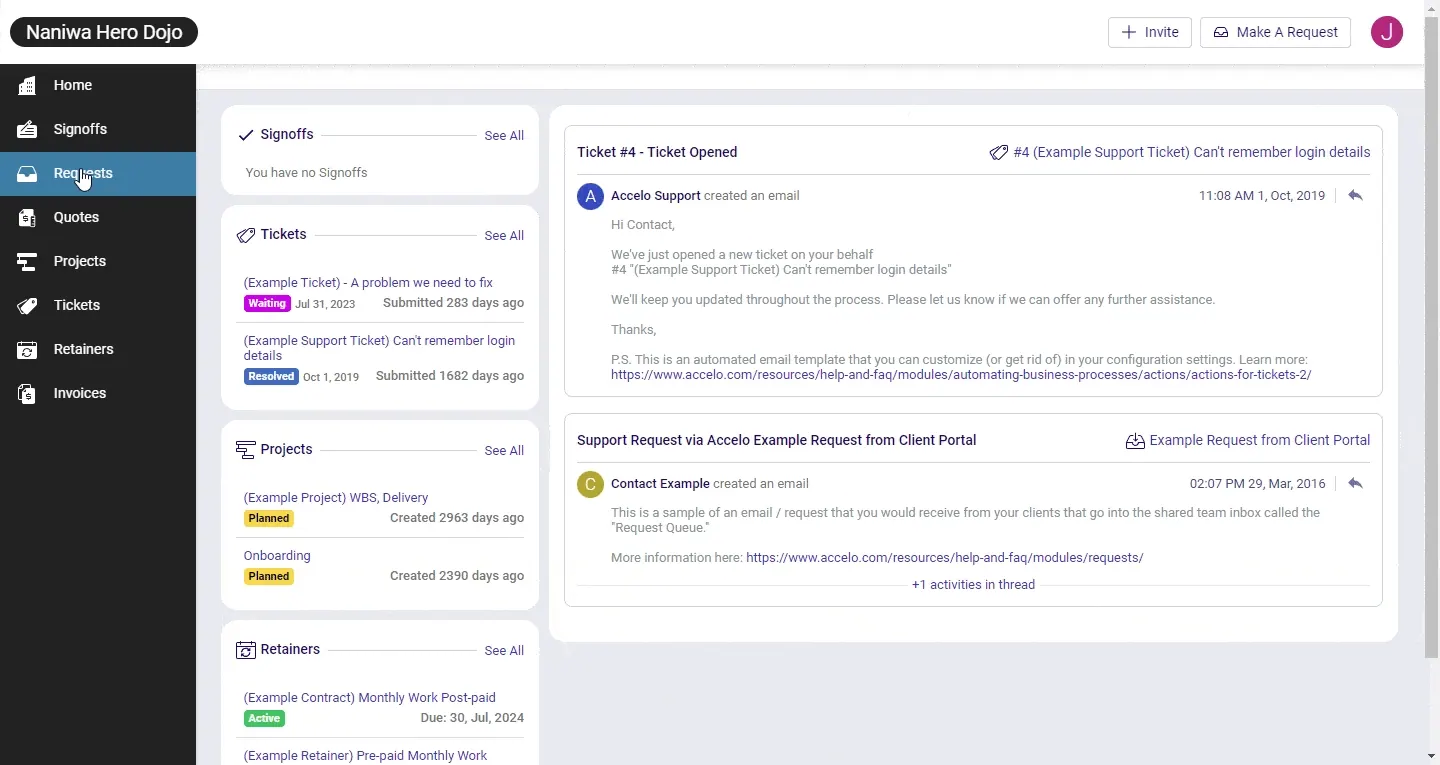The width and height of the screenshot is (1440, 765).
Task: Open (Example Contract) Monthly Work Post-paid
Action: click(x=370, y=698)
